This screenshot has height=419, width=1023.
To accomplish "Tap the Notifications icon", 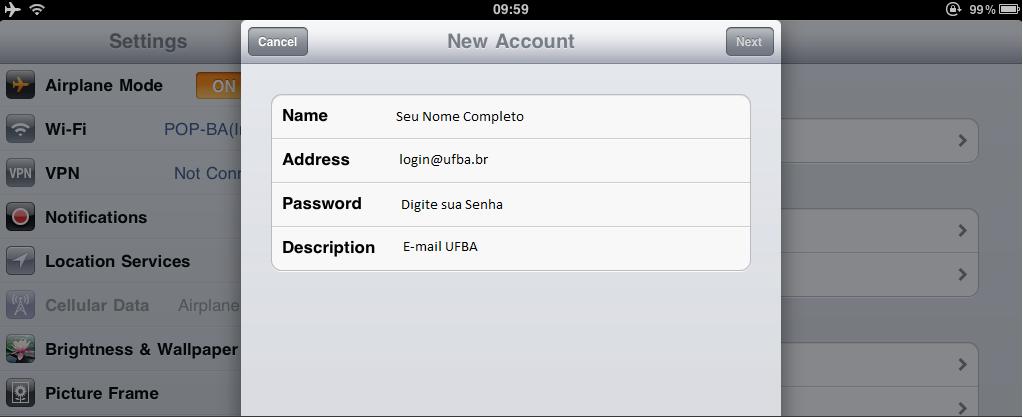I will 20,217.
